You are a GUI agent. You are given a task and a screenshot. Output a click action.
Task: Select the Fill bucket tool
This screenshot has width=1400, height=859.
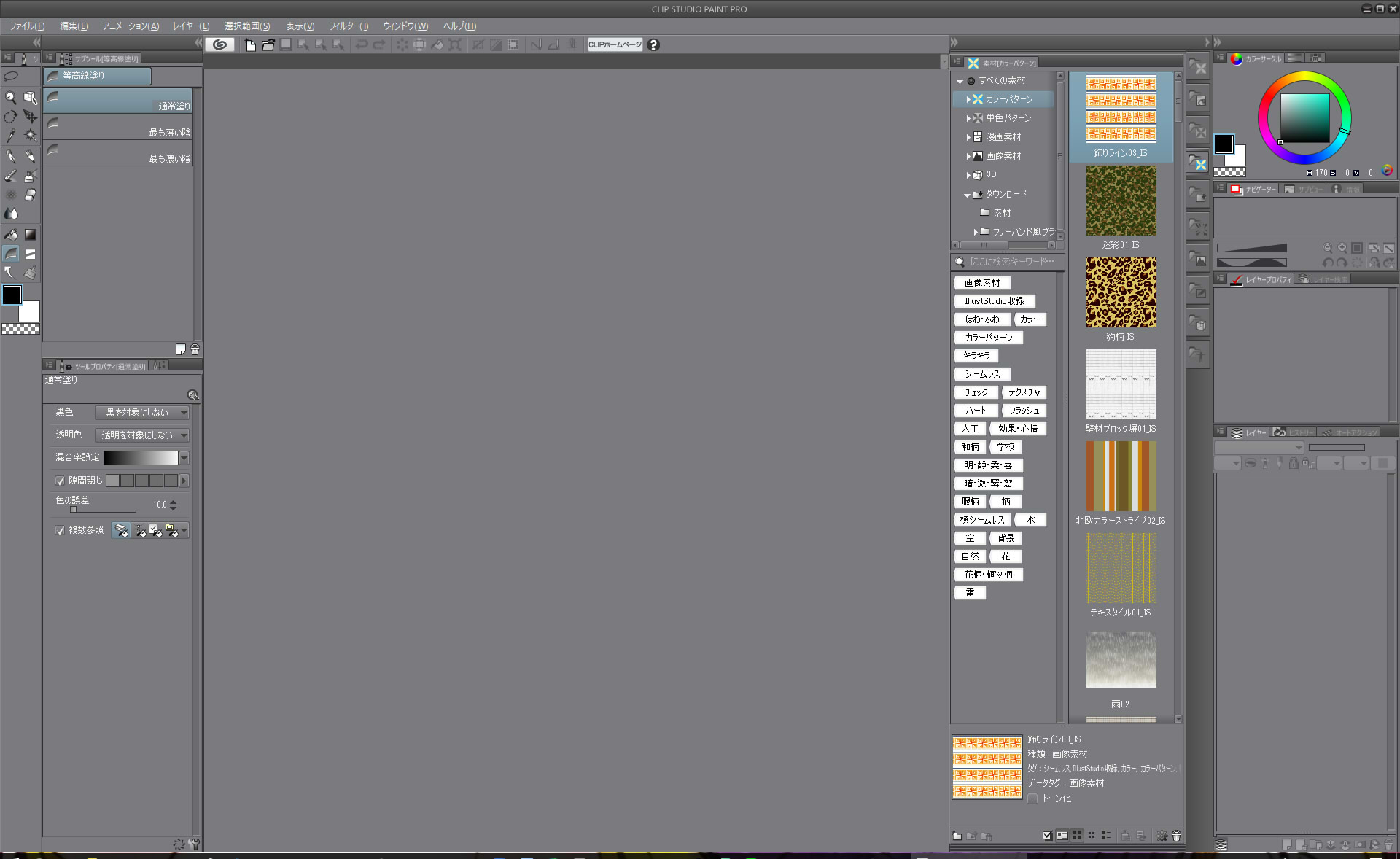[11, 235]
